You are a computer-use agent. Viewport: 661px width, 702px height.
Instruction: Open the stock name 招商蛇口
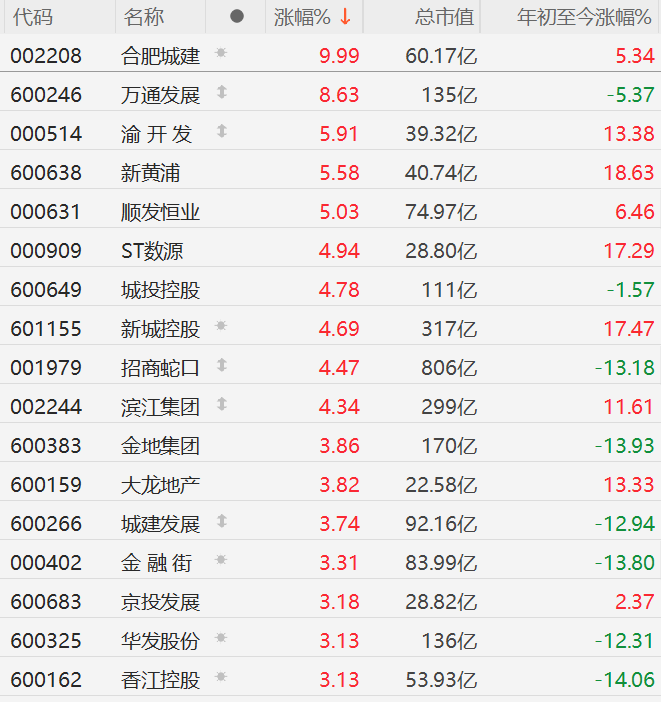pyautogui.click(x=160, y=368)
